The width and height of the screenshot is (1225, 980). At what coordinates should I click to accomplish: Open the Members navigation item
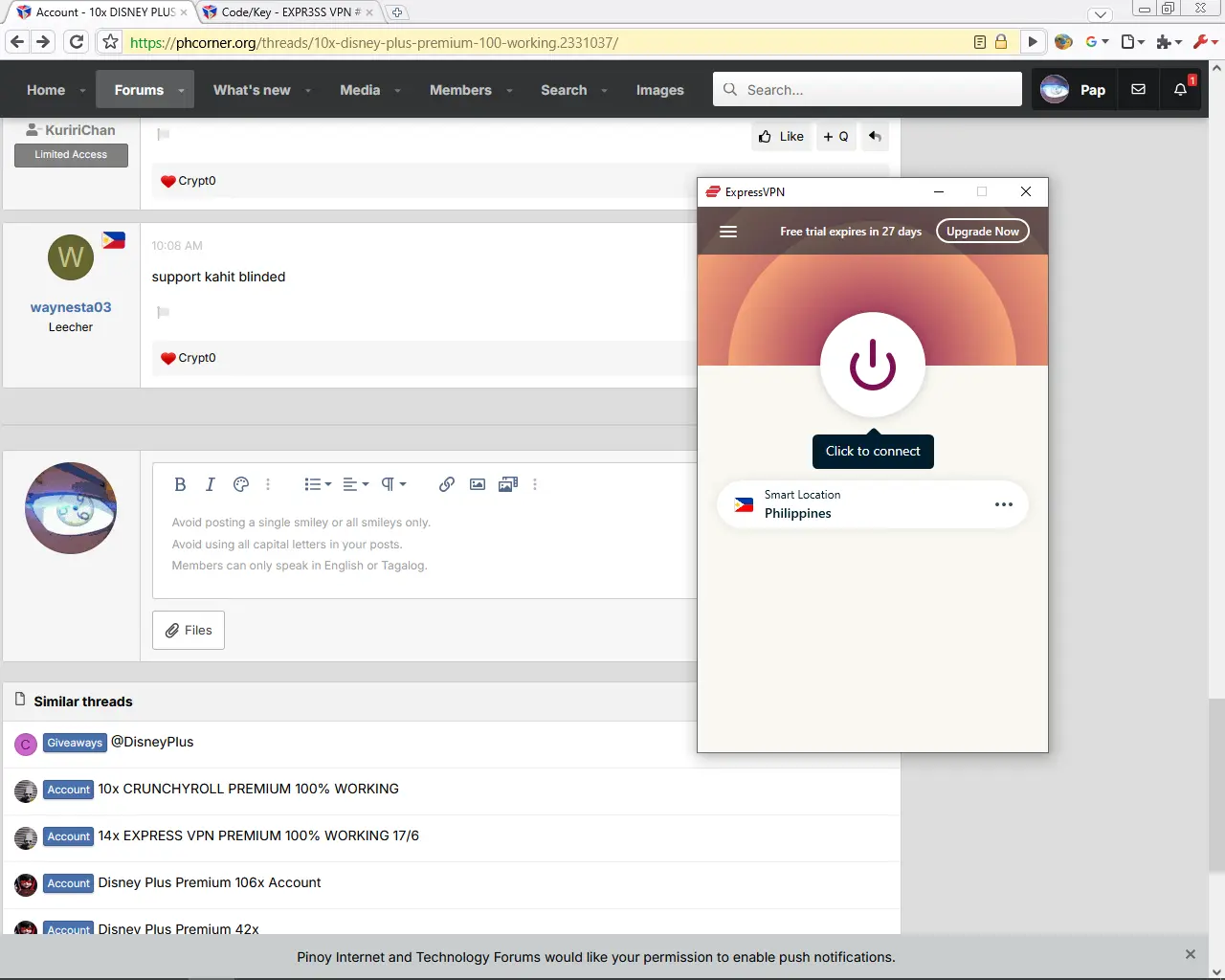click(x=460, y=90)
